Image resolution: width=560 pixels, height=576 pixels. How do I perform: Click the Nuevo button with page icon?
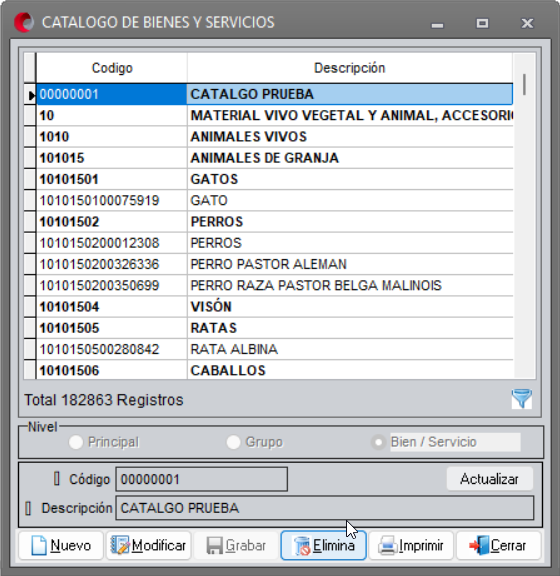coord(61,546)
